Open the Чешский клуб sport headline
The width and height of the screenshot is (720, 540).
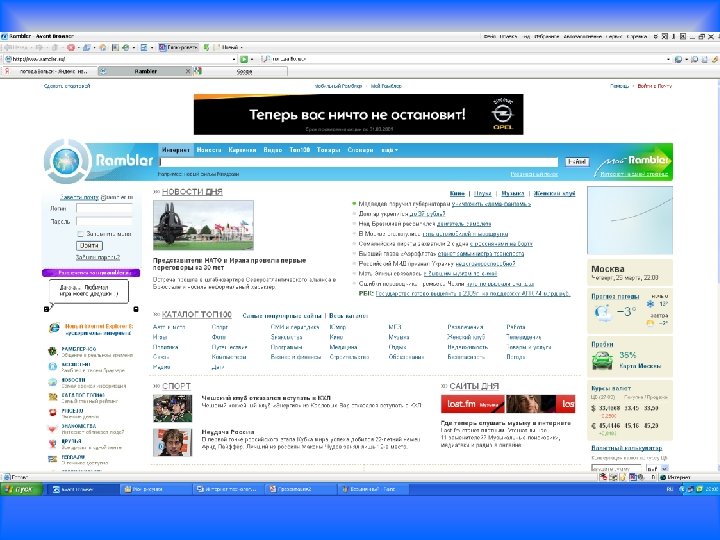(266, 398)
